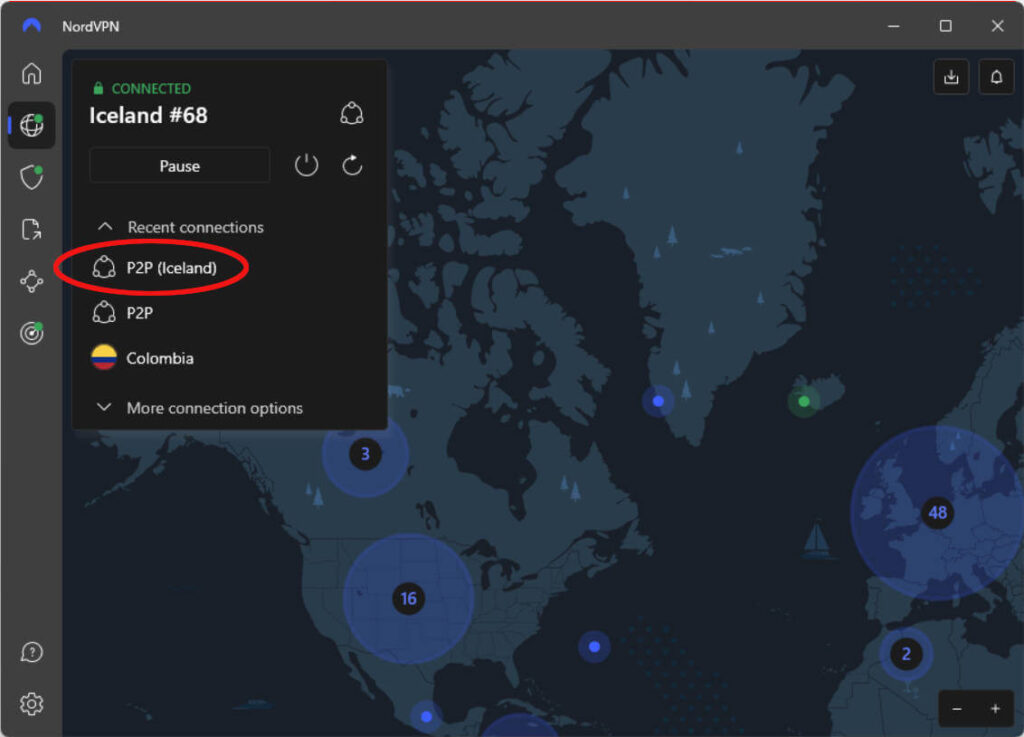
Task: Expand More connection options
Action: [x=199, y=408]
